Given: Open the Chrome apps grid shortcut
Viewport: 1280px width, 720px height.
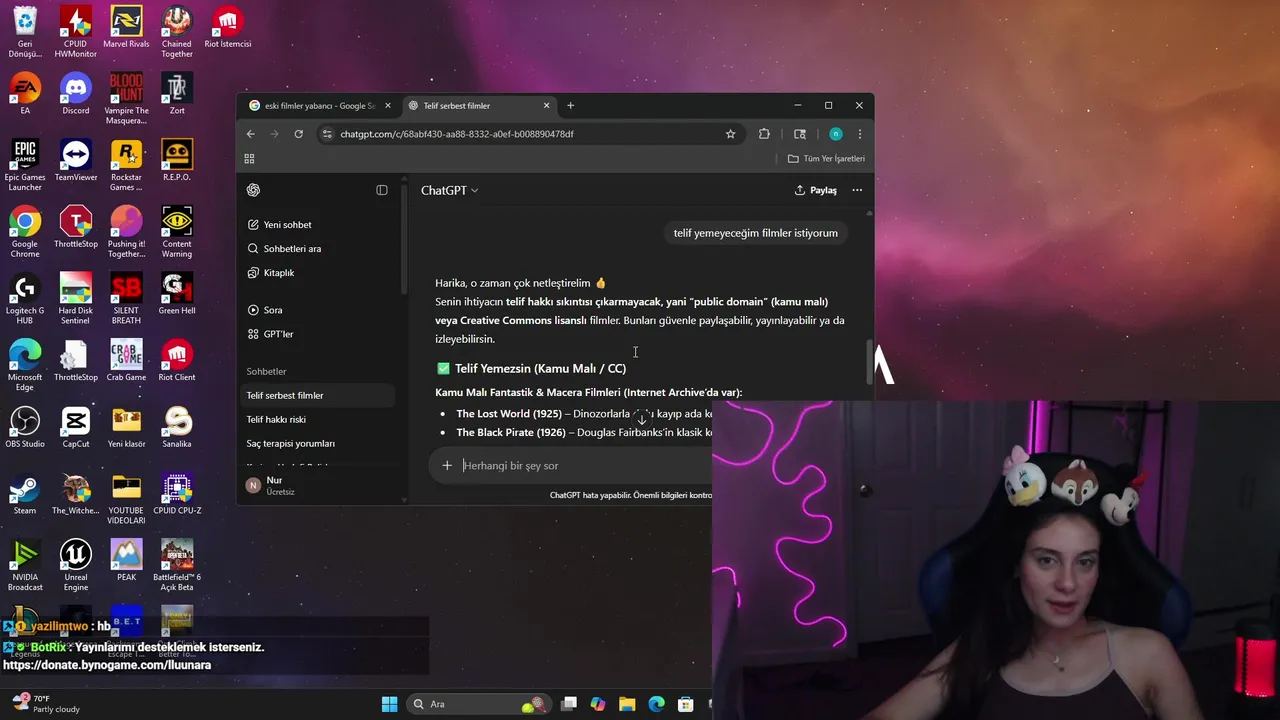Looking at the screenshot, I should point(249,159).
